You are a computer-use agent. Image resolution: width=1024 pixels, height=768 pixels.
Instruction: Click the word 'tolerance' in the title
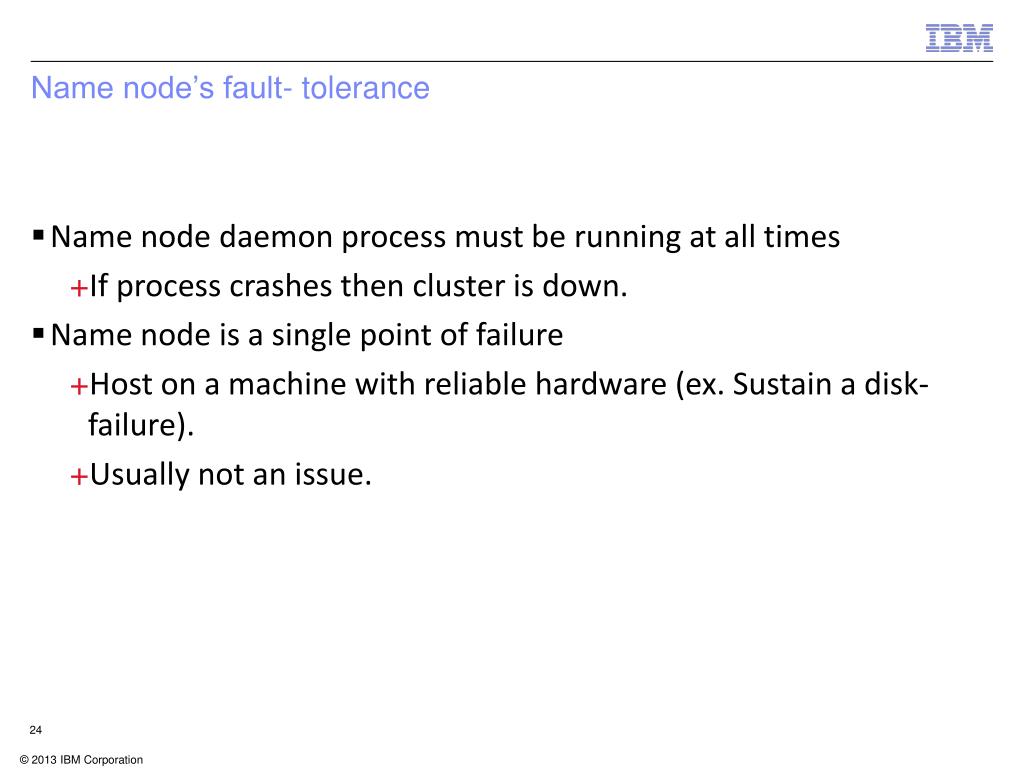[x=366, y=88]
